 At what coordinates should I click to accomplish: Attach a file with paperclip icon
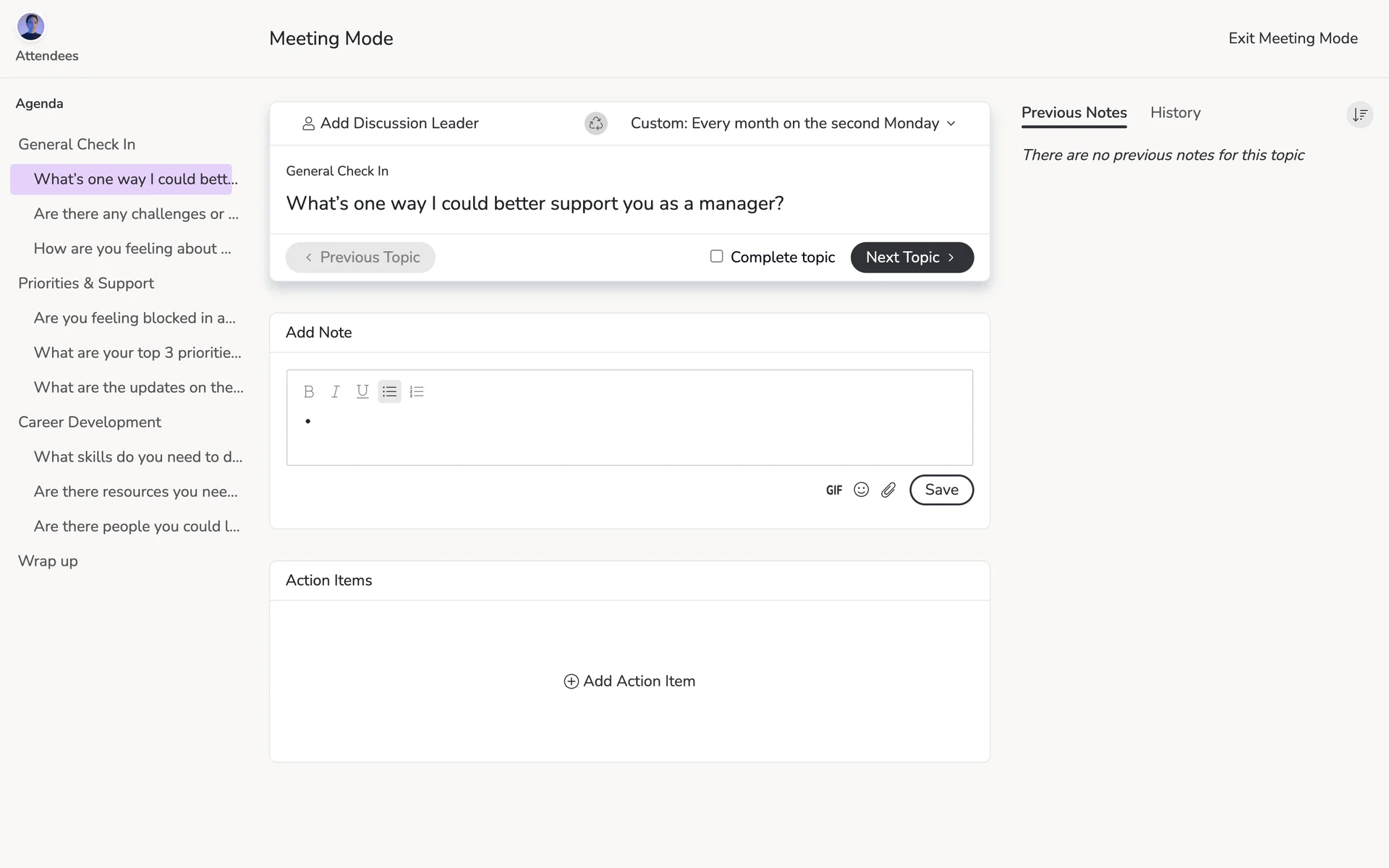pyautogui.click(x=888, y=490)
